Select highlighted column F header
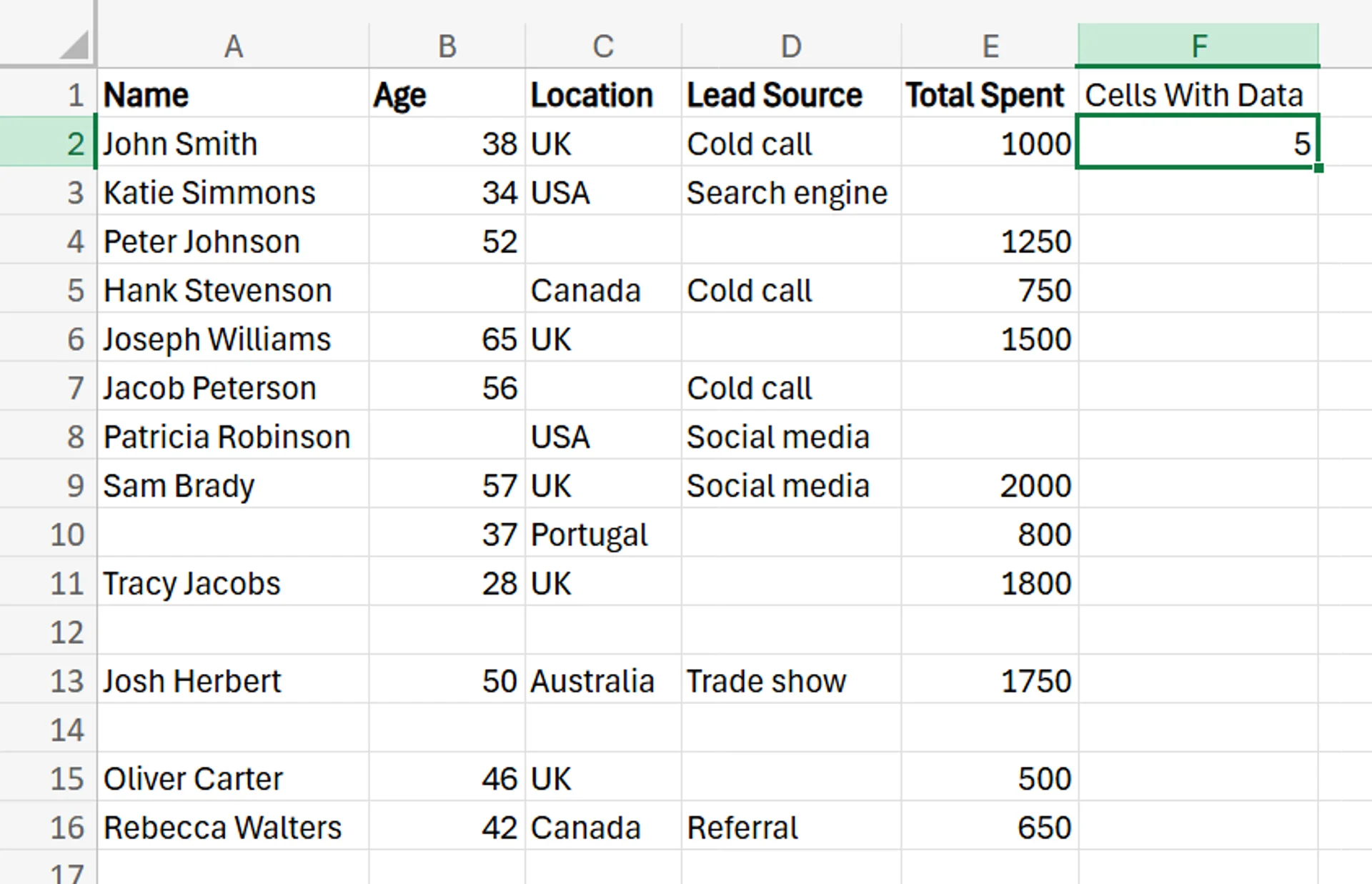The width and height of the screenshot is (1372, 884). click(x=1198, y=46)
